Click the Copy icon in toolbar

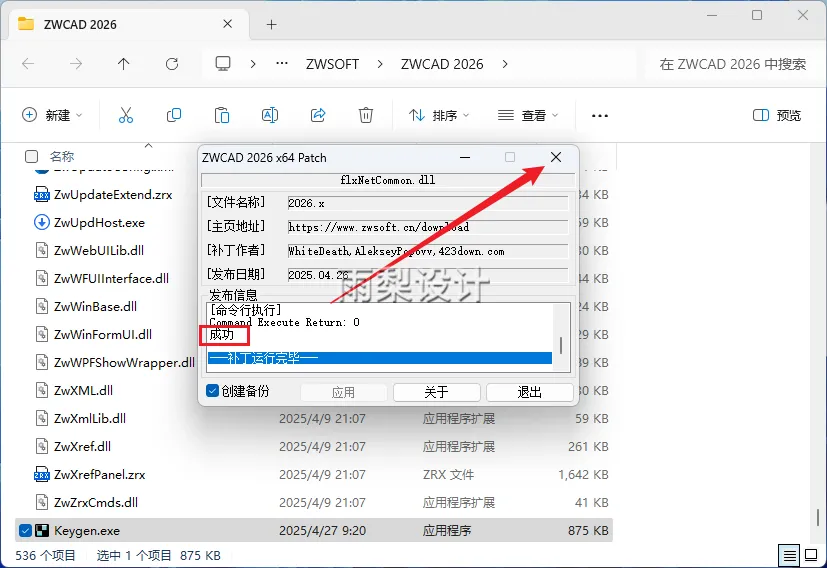[x=174, y=115]
